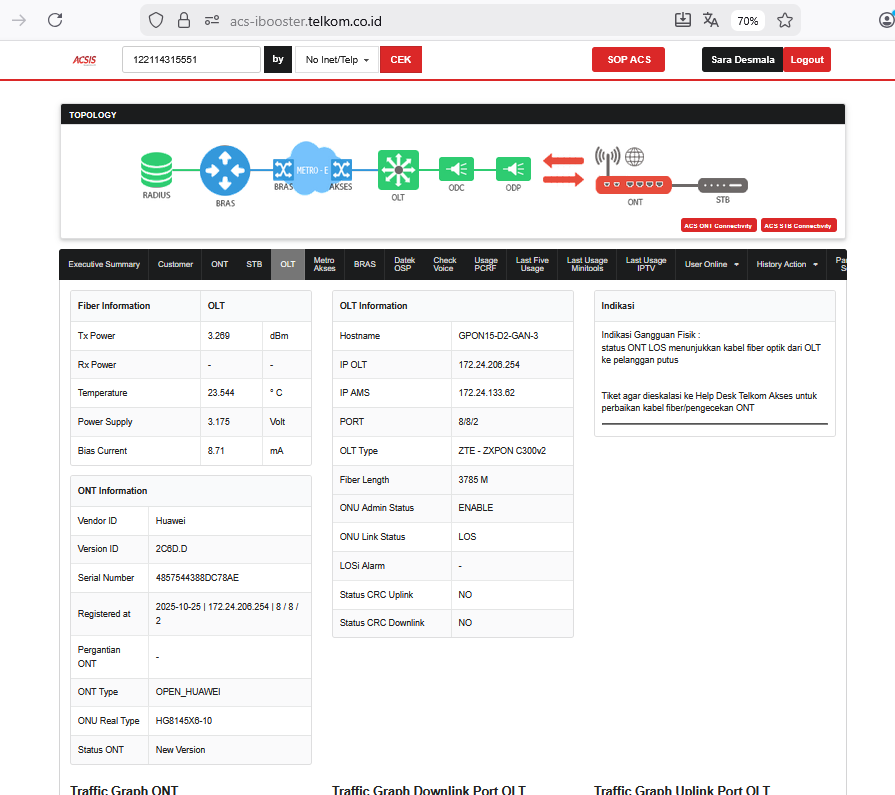Click Fiber Length value '3785 M'
895x795 pixels.
coord(473,480)
